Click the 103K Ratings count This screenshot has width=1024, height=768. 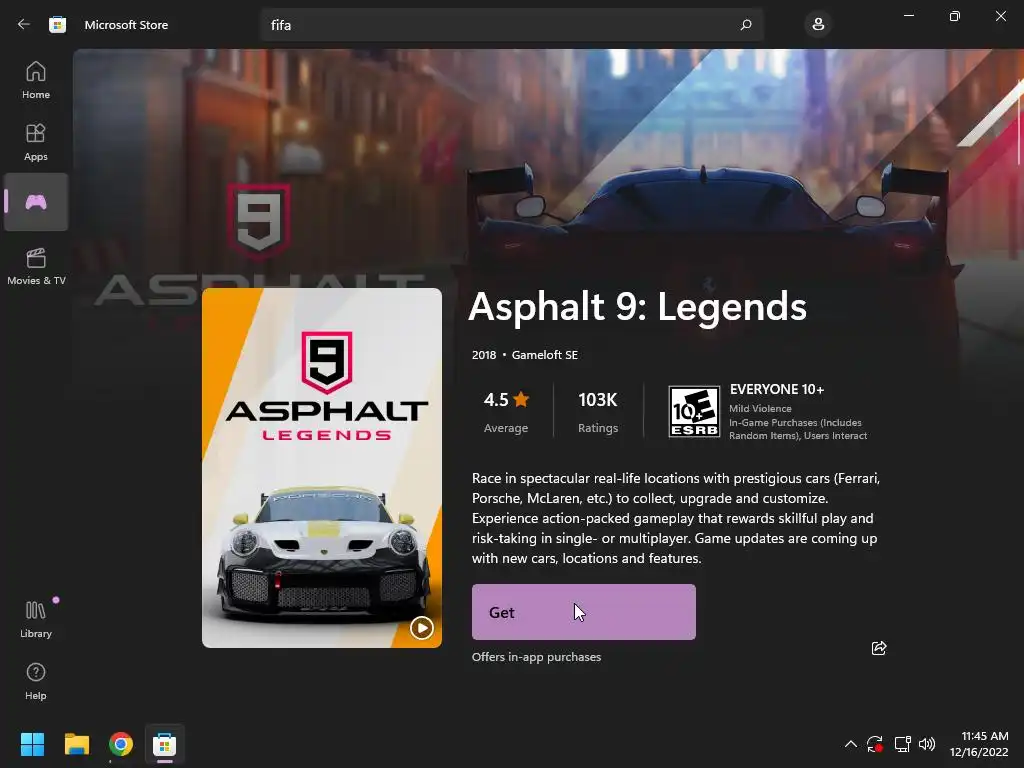click(x=598, y=412)
